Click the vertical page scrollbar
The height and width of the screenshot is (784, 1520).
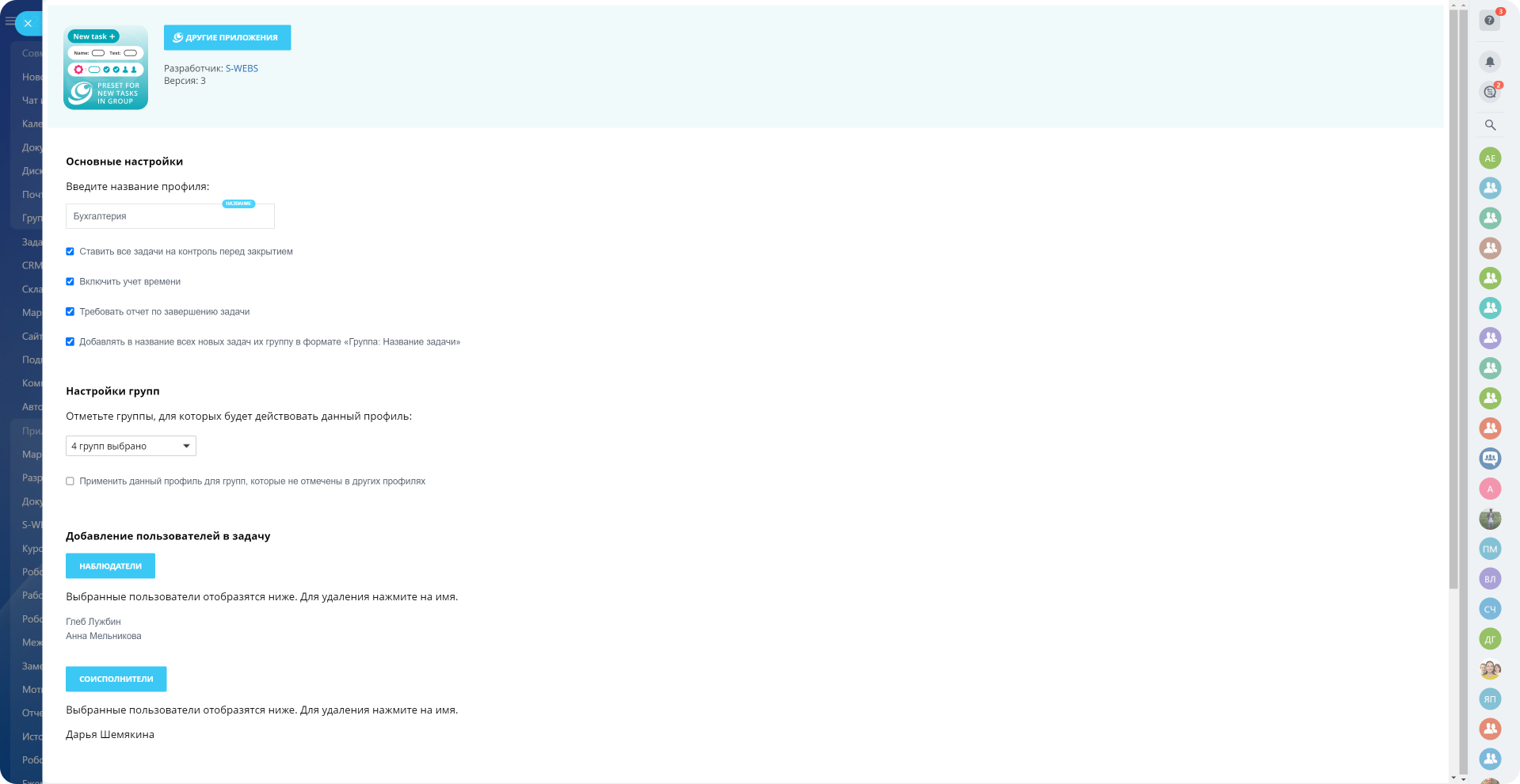(1453, 301)
